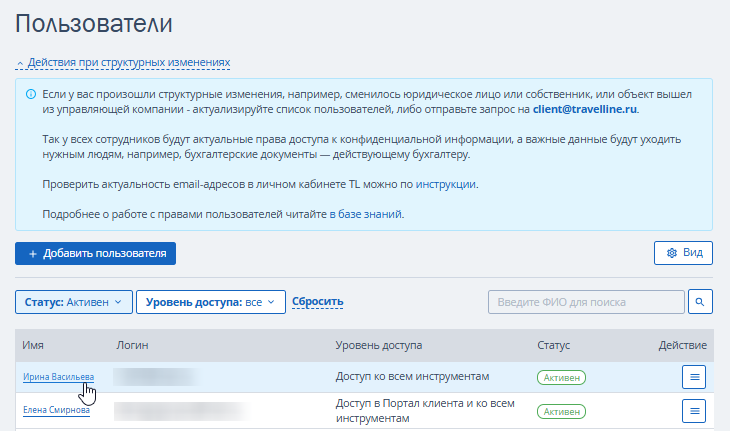Click the 'Имя' column header
Screen dimensions: 730x431
click(33, 345)
